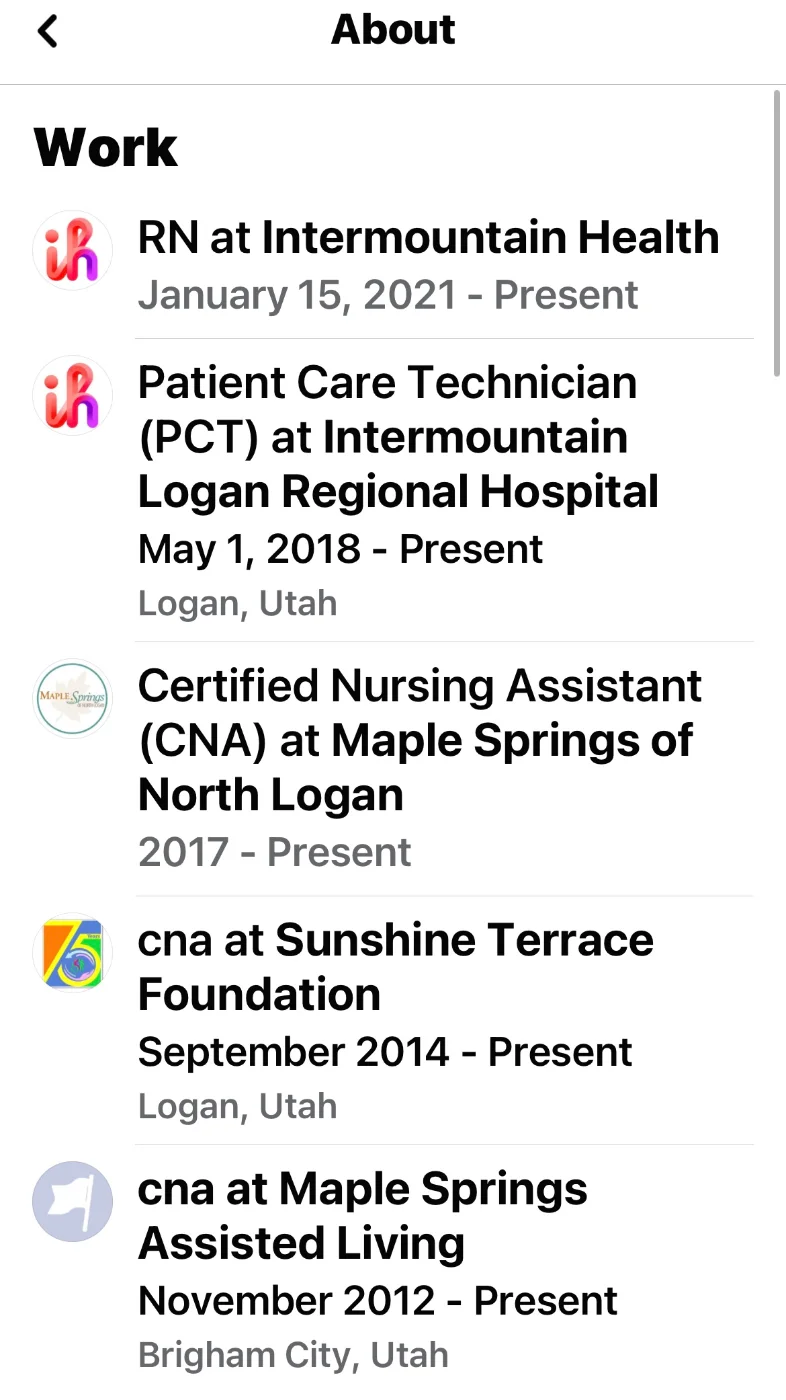The image size is (786, 1400).
Task: Tap the September 2014 - Present date
Action: (x=385, y=1052)
